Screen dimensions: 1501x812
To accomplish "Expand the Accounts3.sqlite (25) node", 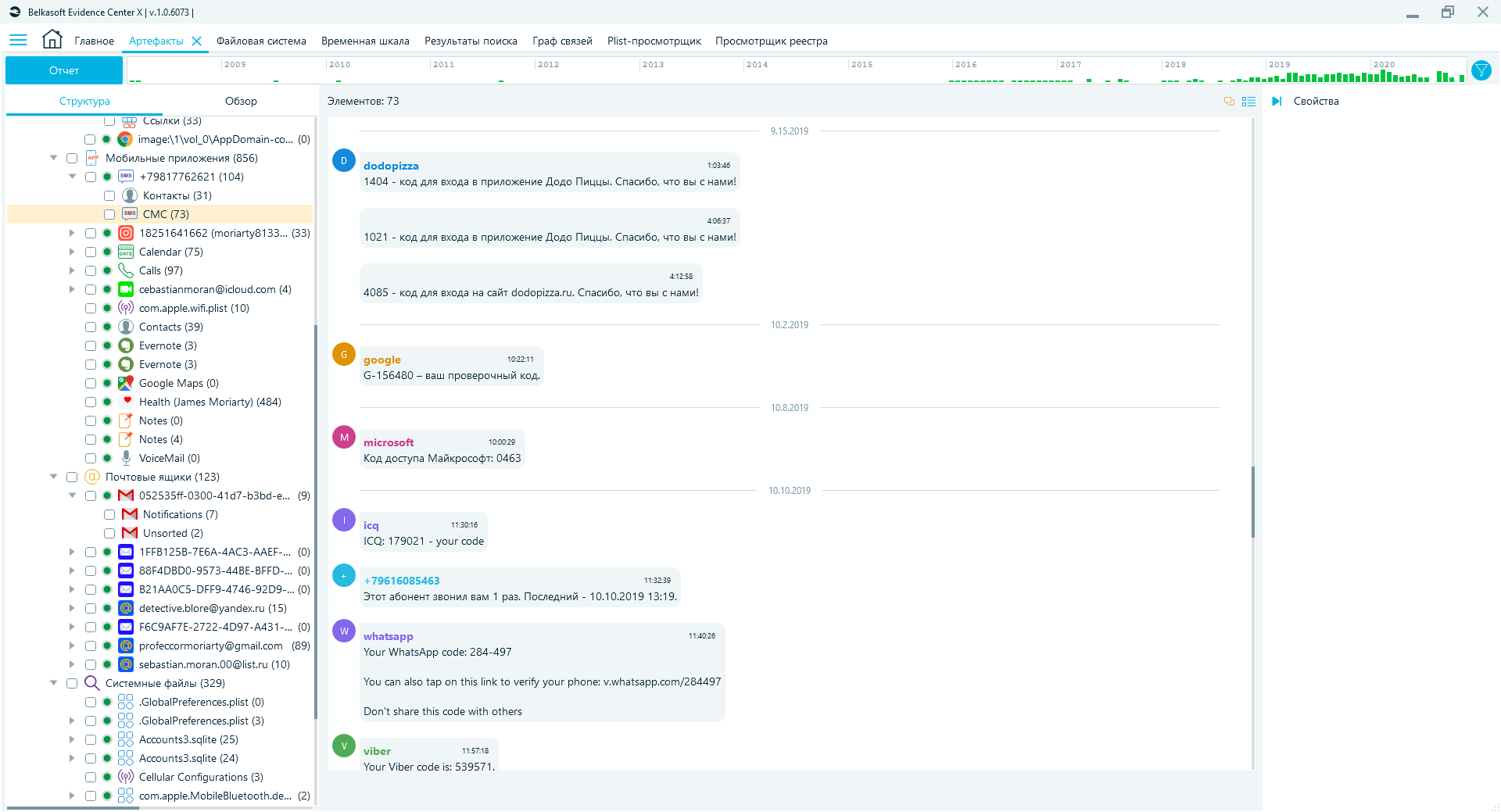I will pyautogui.click(x=72, y=739).
